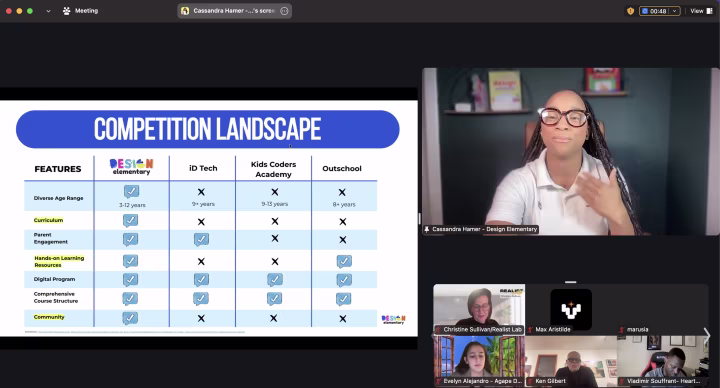The image size is (720, 388).
Task: Select Cassandra Hamer's main speaker video
Action: tap(571, 152)
